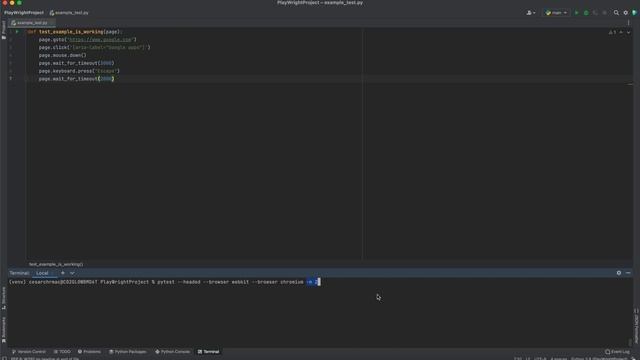Click the green Run button in the toolbar
This screenshot has height=360, width=640.
click(x=577, y=13)
